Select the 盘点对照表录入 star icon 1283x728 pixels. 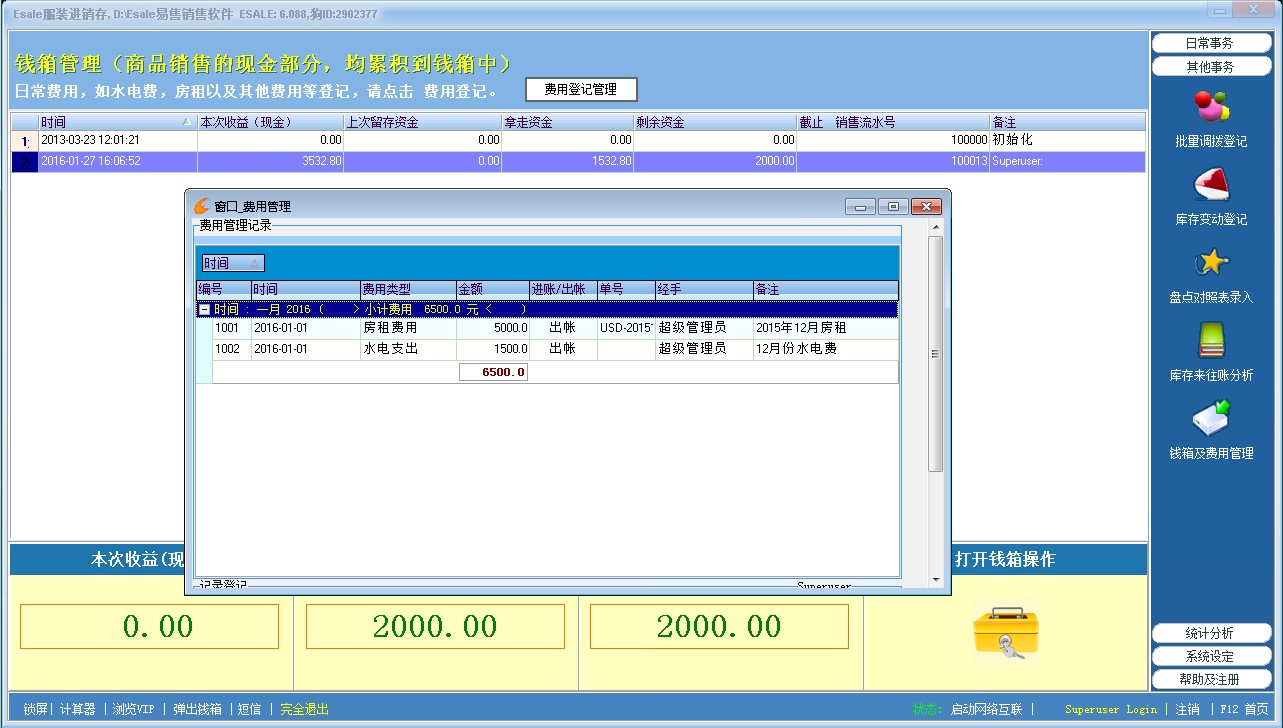pyautogui.click(x=1211, y=263)
